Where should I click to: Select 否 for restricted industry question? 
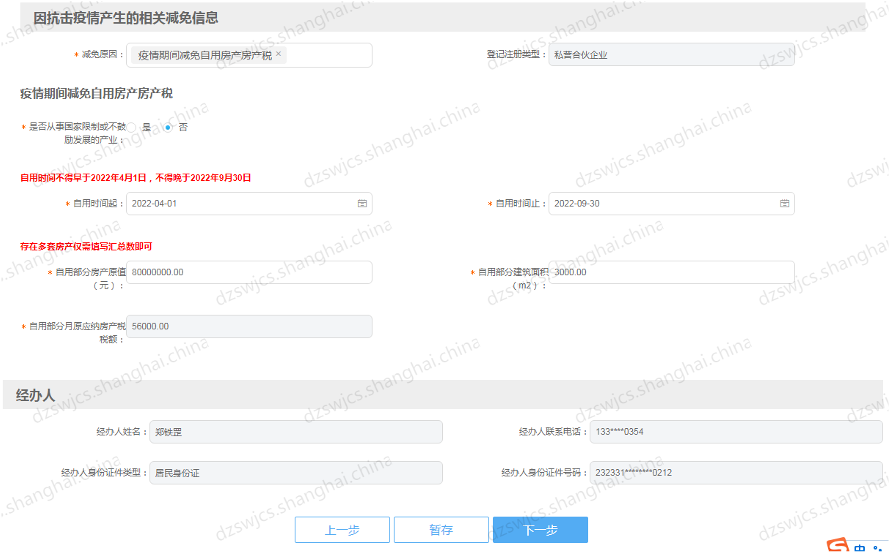pos(167,128)
